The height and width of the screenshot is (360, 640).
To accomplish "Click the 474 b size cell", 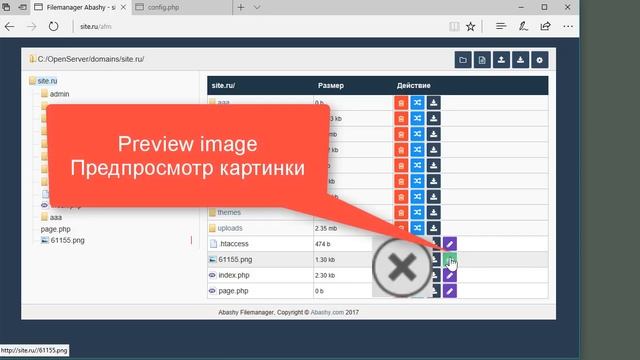I will [322, 244].
